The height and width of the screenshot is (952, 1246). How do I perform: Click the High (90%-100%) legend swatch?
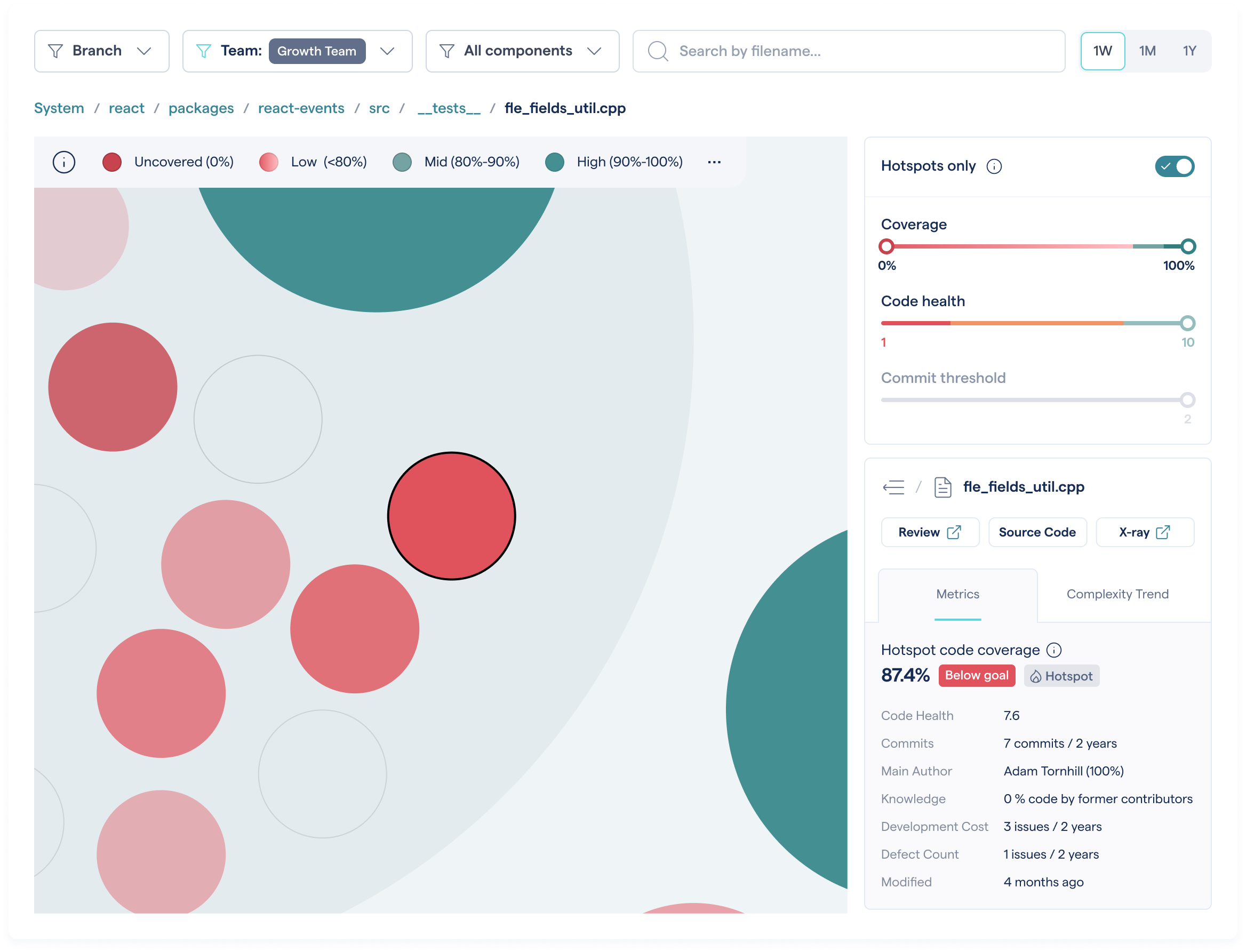tap(555, 162)
